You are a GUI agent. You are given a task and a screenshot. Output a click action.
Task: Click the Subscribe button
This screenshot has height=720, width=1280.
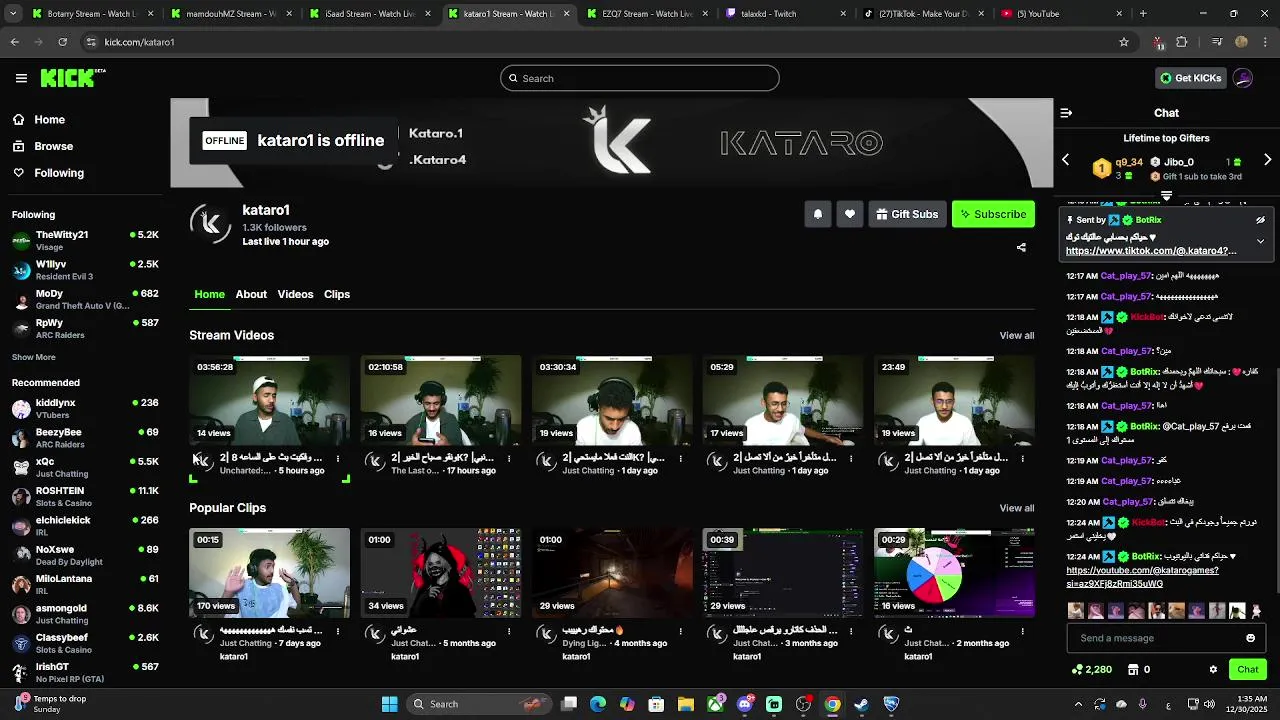click(x=993, y=214)
